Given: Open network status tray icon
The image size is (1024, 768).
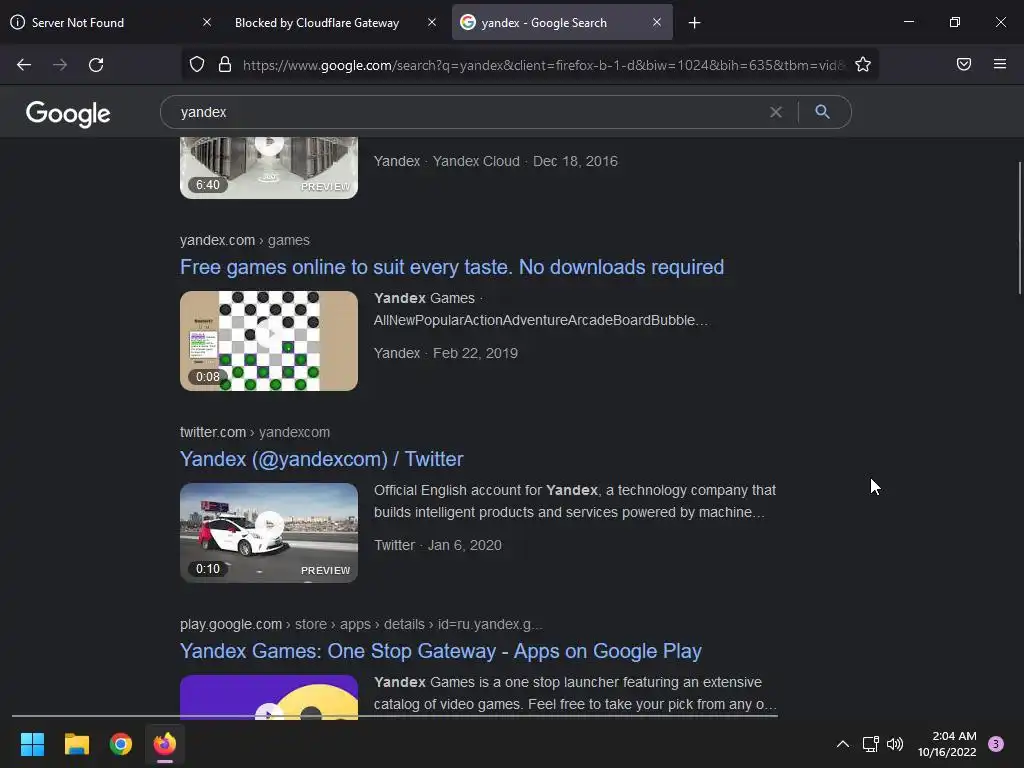Looking at the screenshot, I should [870, 744].
